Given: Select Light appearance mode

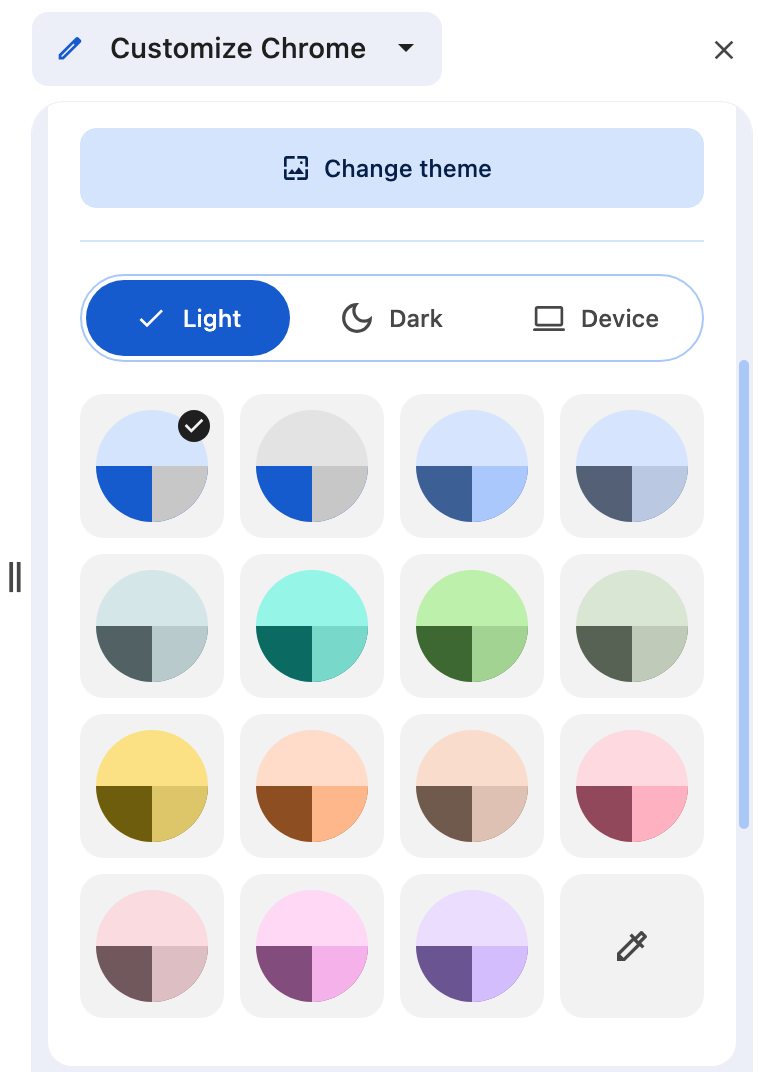Looking at the screenshot, I should pyautogui.click(x=188, y=318).
